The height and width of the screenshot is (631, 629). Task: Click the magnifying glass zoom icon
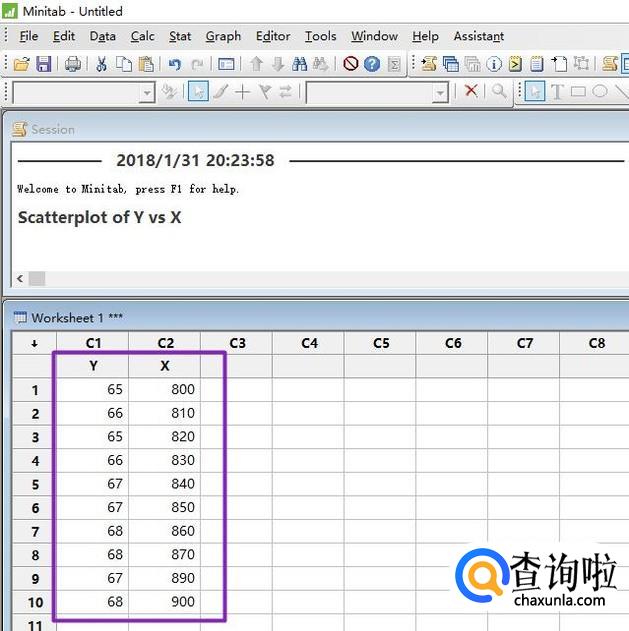(499, 91)
